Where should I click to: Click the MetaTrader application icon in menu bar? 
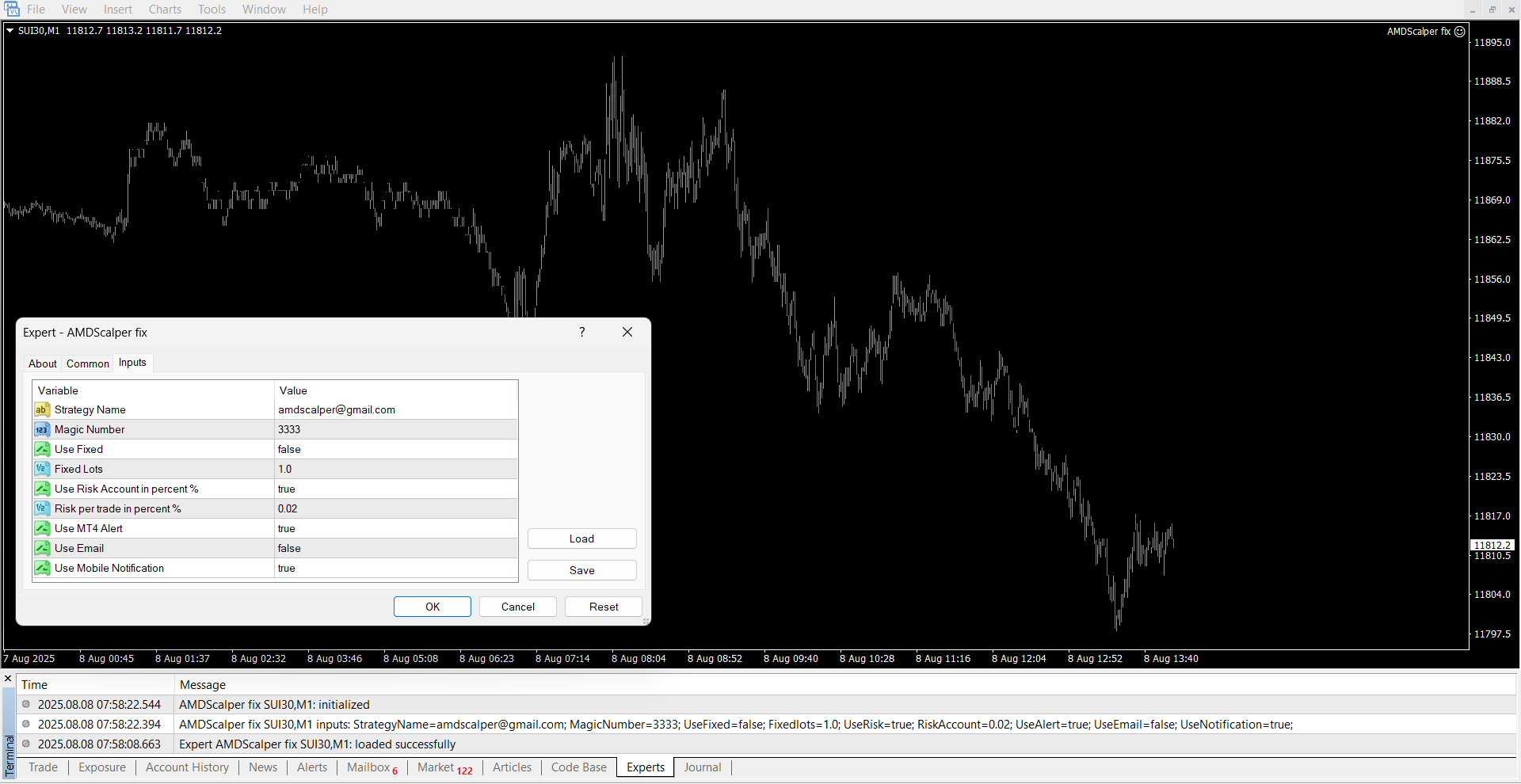tap(12, 10)
